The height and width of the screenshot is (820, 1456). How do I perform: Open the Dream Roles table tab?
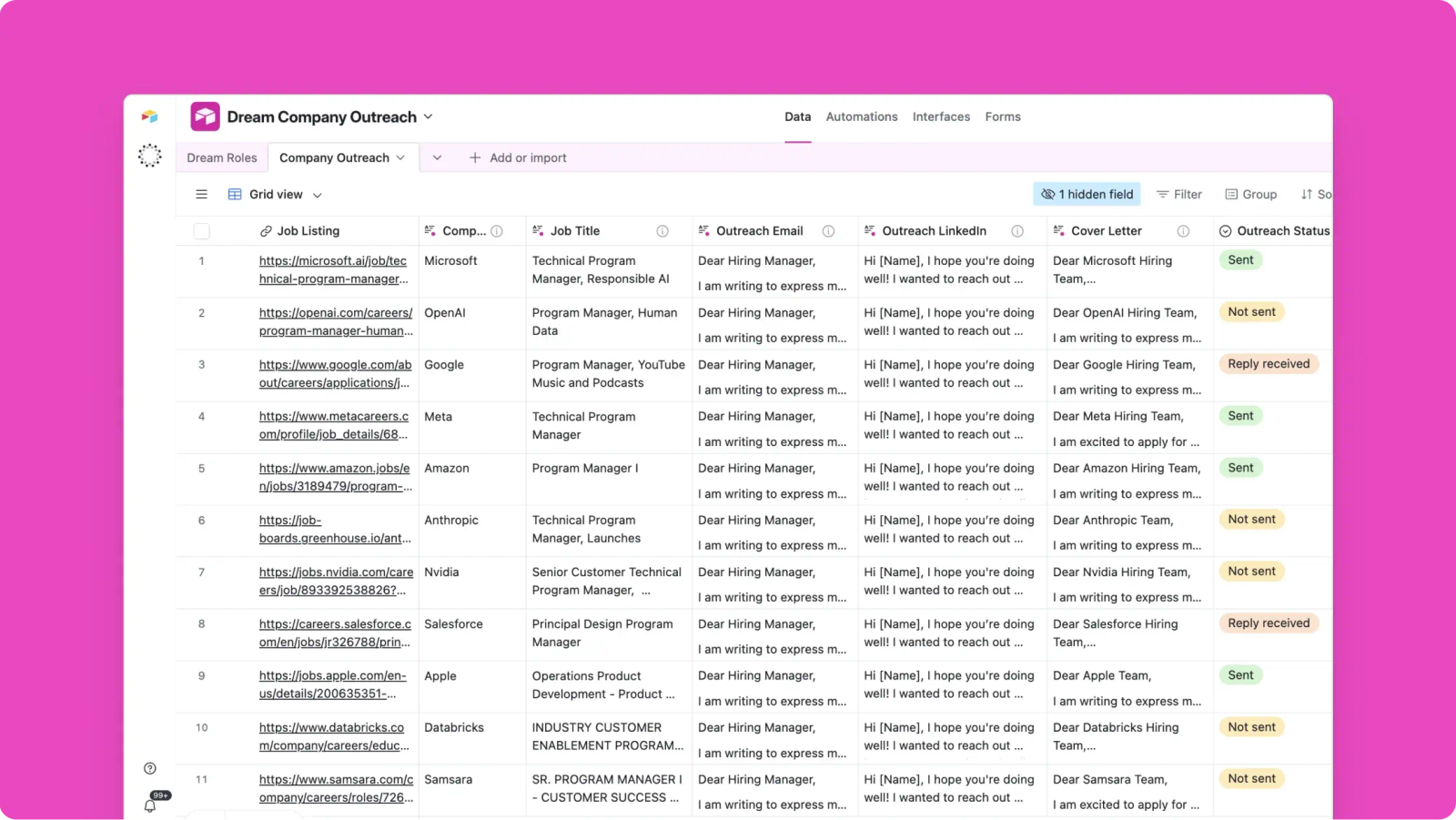tap(222, 157)
